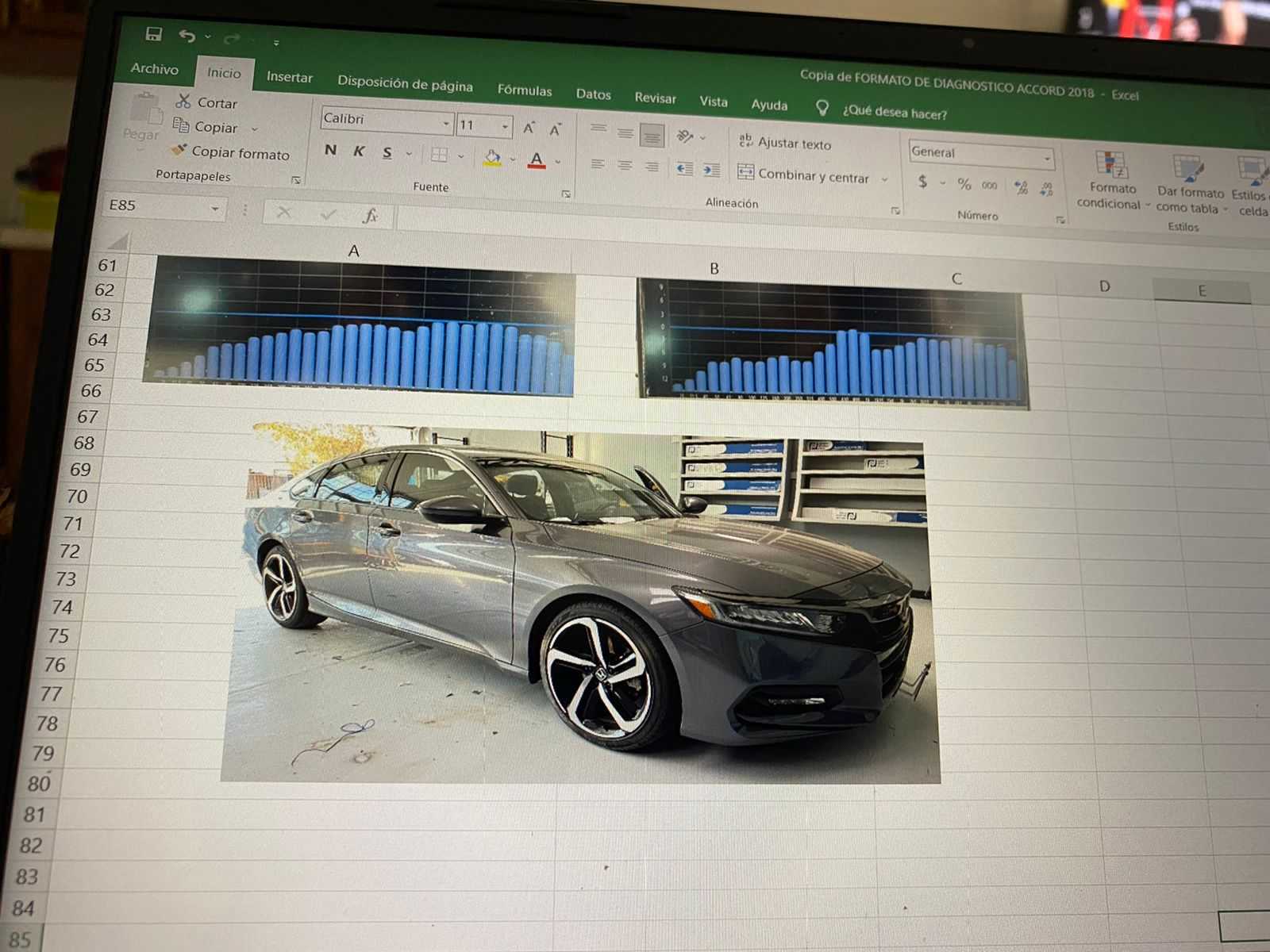Cancel formula bar entry with X

pos(283,213)
